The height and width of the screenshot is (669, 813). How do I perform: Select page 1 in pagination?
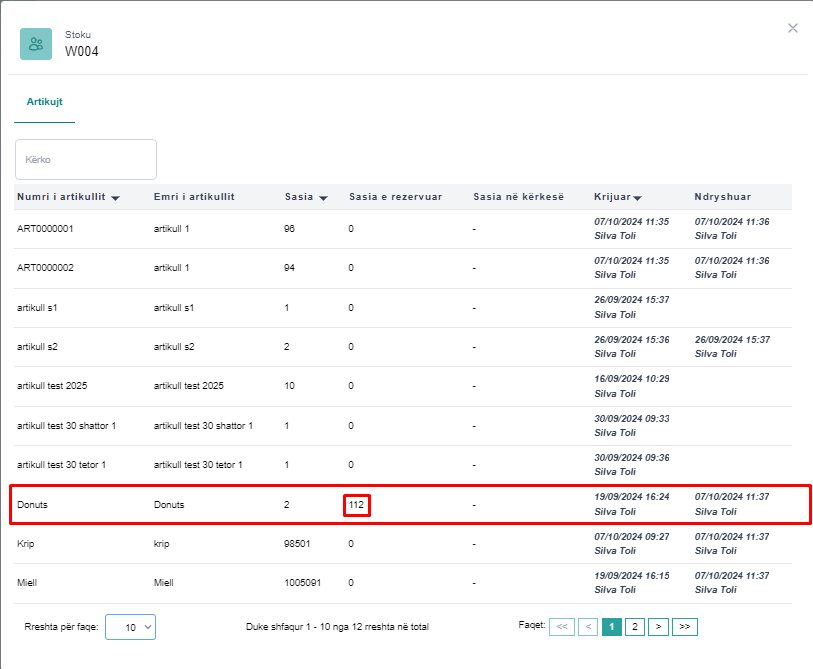coord(611,627)
